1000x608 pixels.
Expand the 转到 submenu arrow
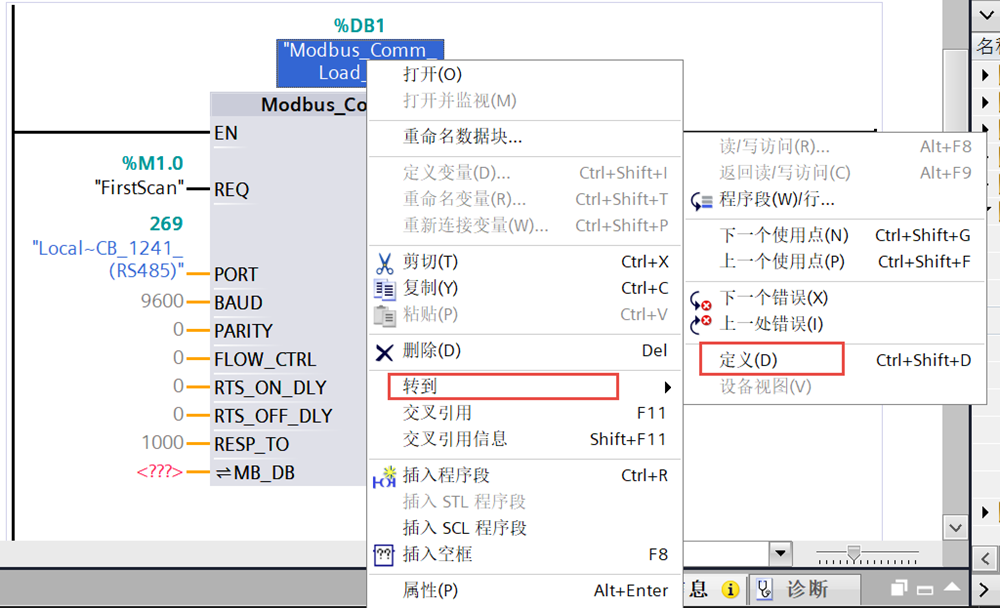667,387
